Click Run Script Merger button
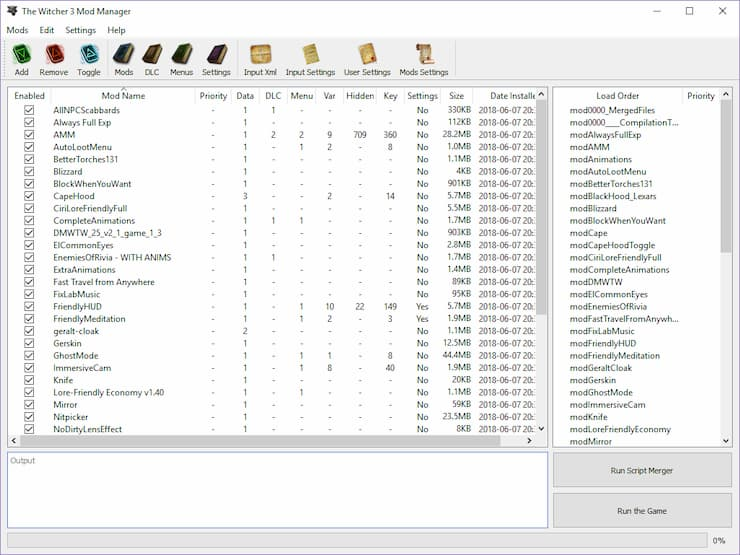 tap(642, 470)
